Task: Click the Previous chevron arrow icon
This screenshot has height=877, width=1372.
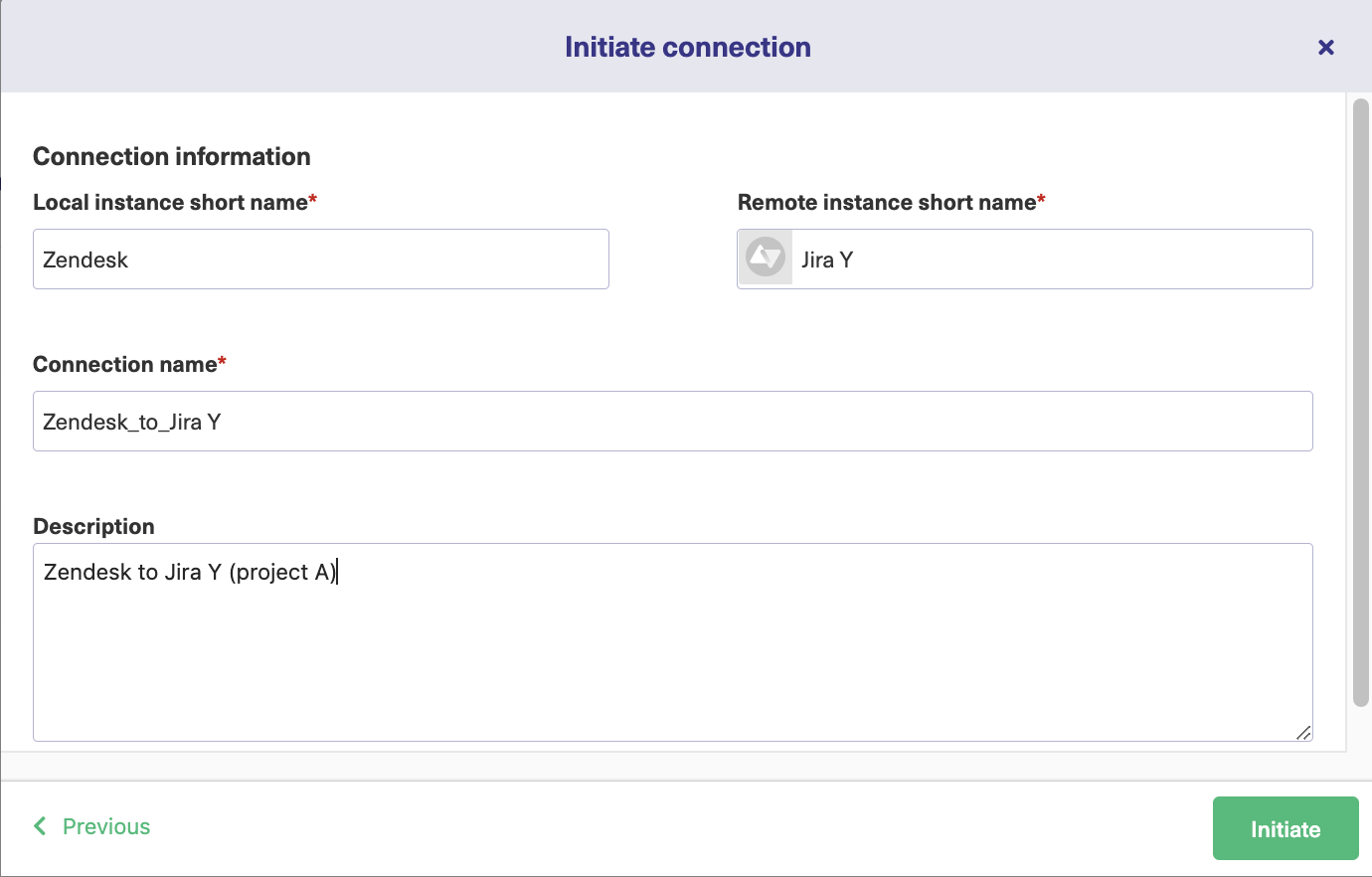Action: tap(40, 826)
